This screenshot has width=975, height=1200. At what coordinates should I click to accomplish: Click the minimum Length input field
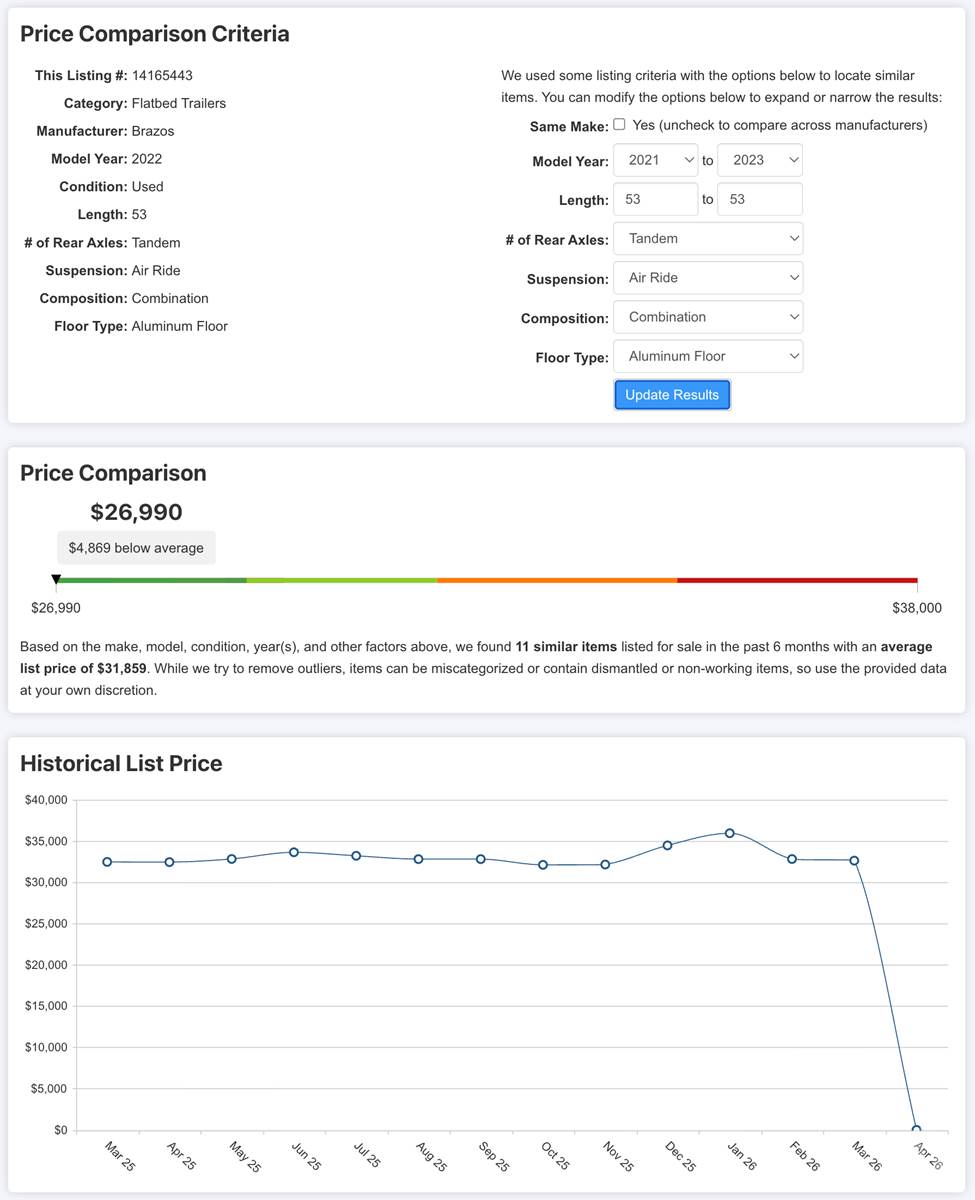point(655,200)
